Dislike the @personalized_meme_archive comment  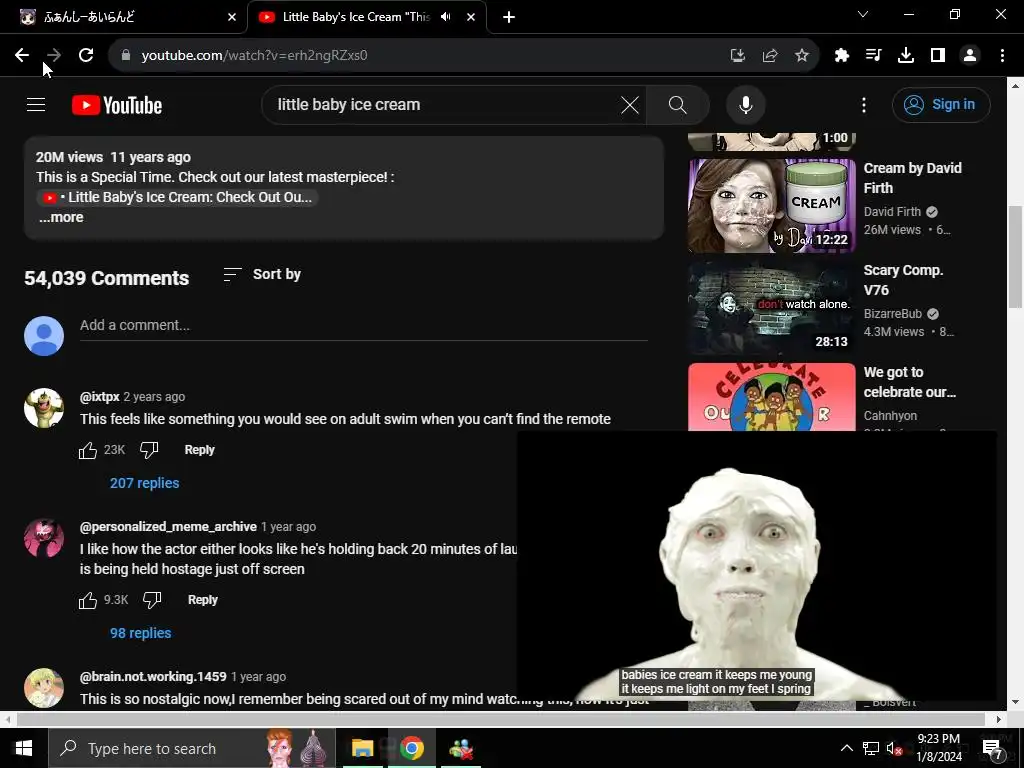point(152,600)
